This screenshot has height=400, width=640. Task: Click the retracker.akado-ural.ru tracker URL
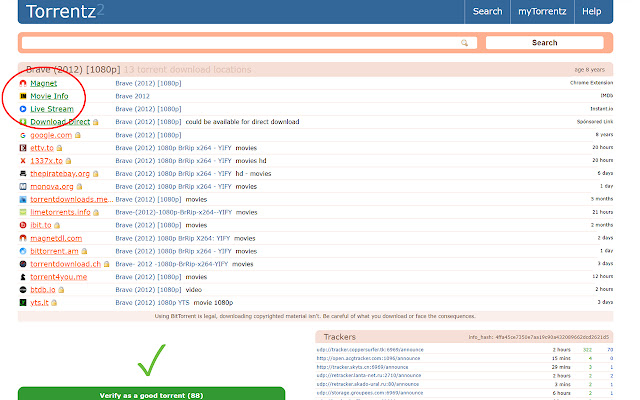(368, 384)
